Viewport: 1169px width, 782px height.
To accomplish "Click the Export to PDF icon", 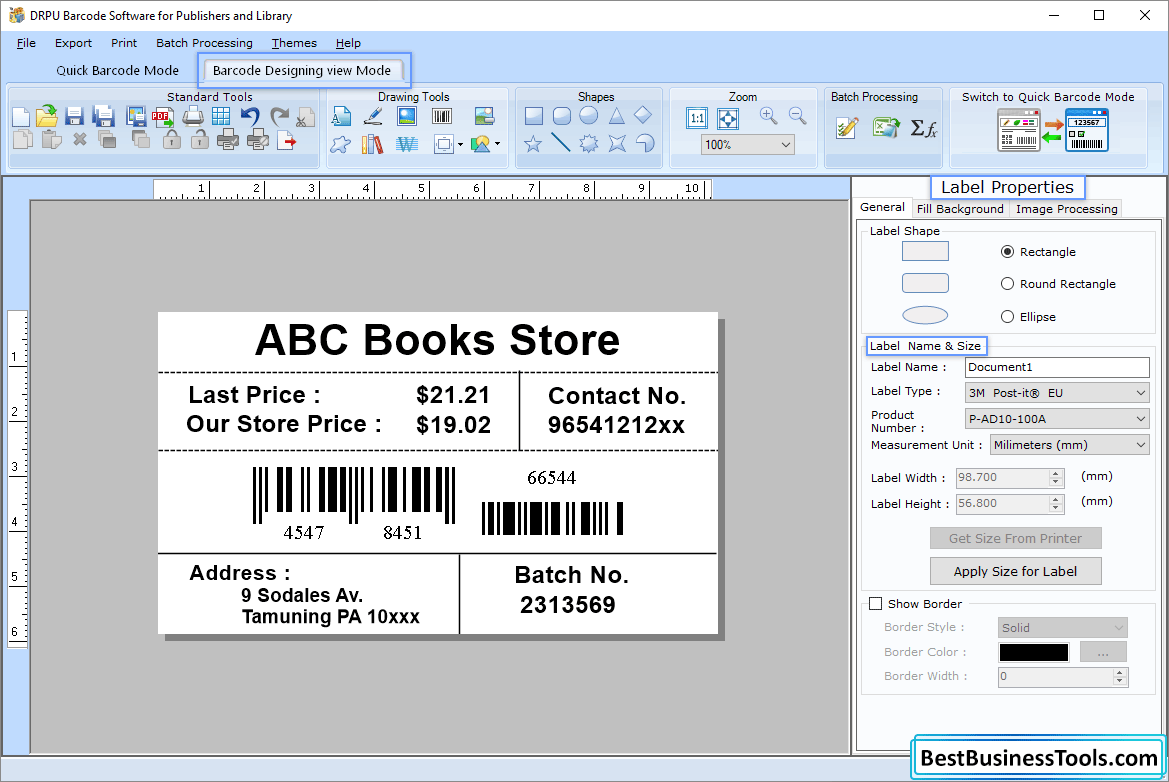I will click(162, 117).
